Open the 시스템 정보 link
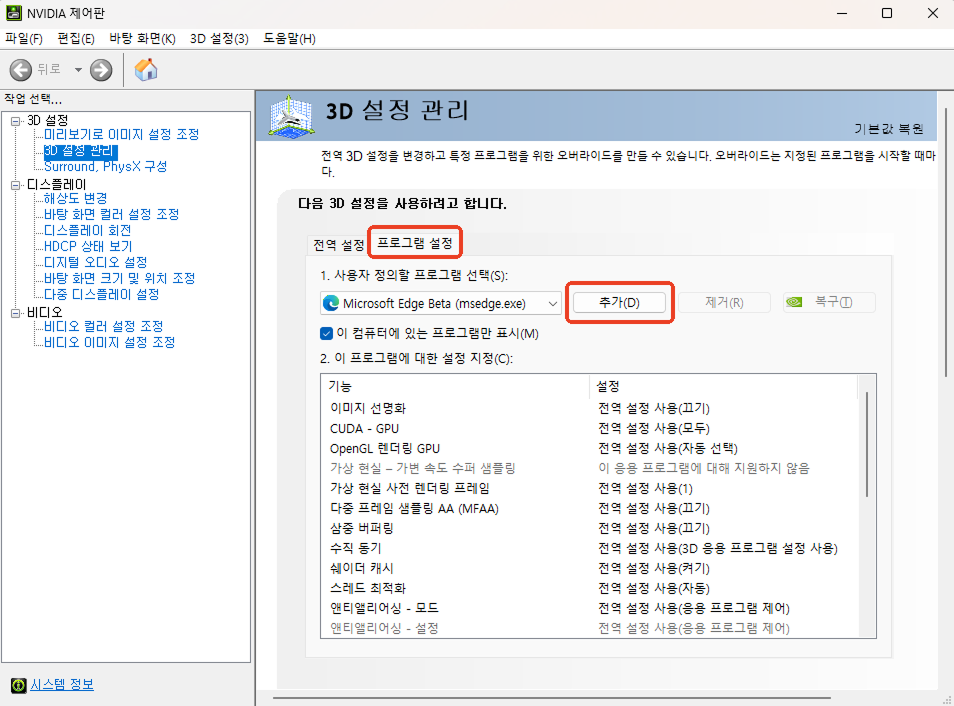Screen dimensions: 954x706 click(62, 685)
